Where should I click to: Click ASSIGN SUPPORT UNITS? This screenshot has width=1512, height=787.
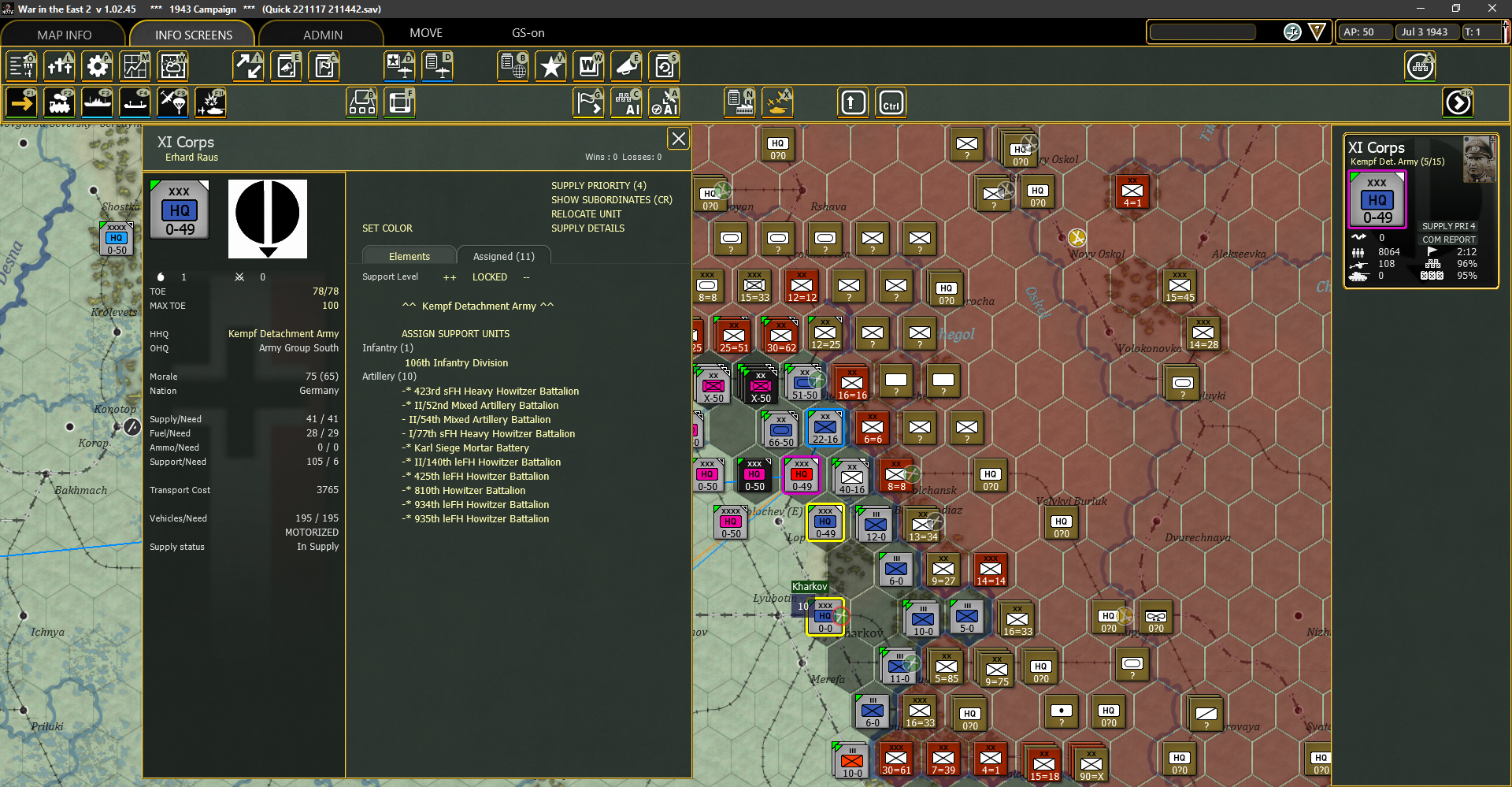455,334
